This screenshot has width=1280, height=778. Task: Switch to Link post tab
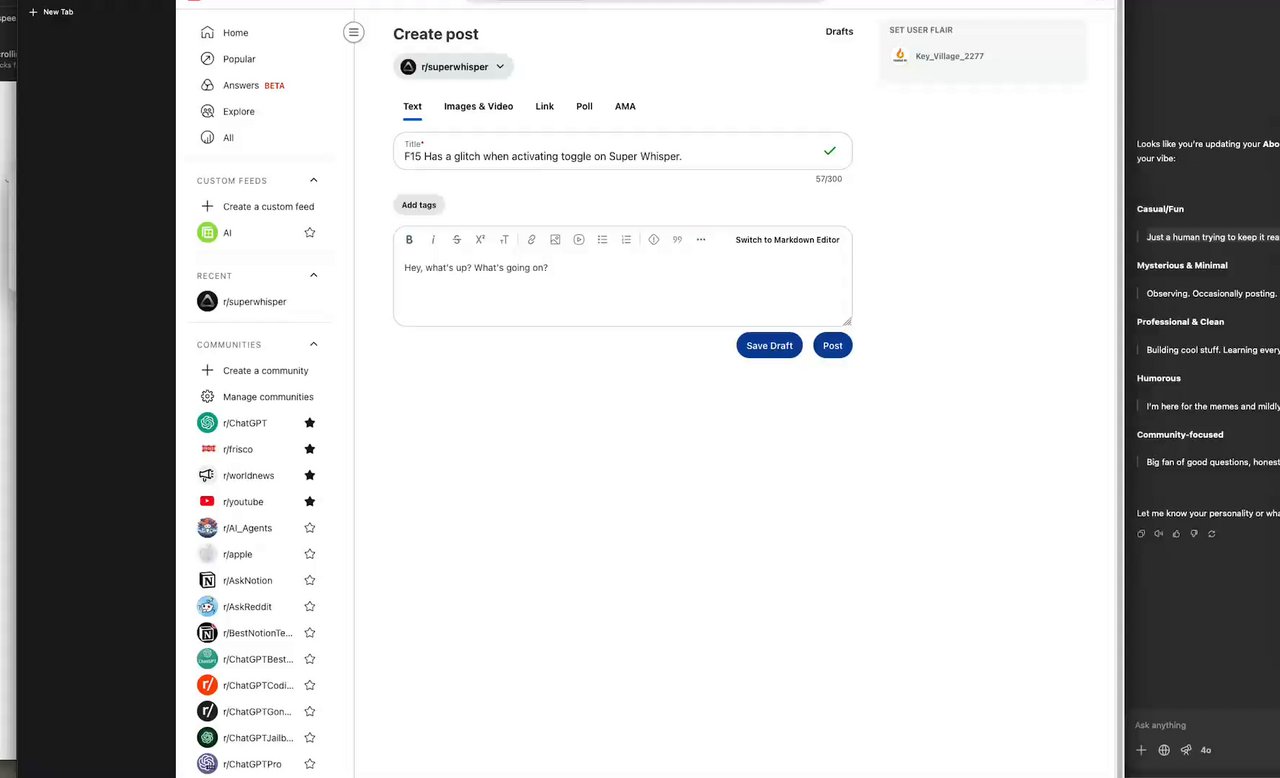click(544, 106)
